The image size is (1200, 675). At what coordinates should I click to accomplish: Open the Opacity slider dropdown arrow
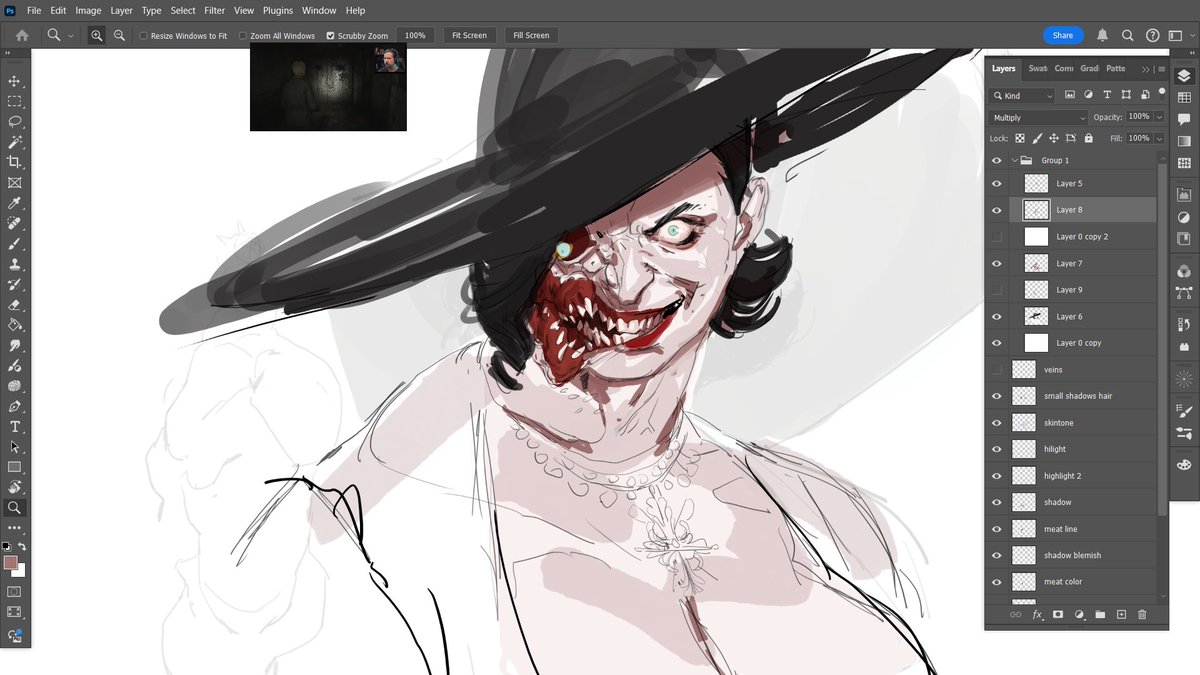click(x=1159, y=117)
